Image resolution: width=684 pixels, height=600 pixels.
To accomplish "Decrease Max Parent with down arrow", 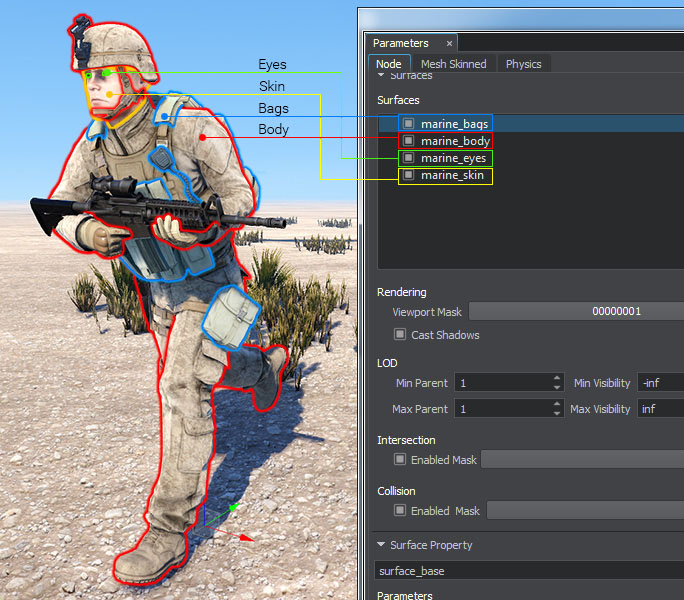I will (x=557, y=413).
